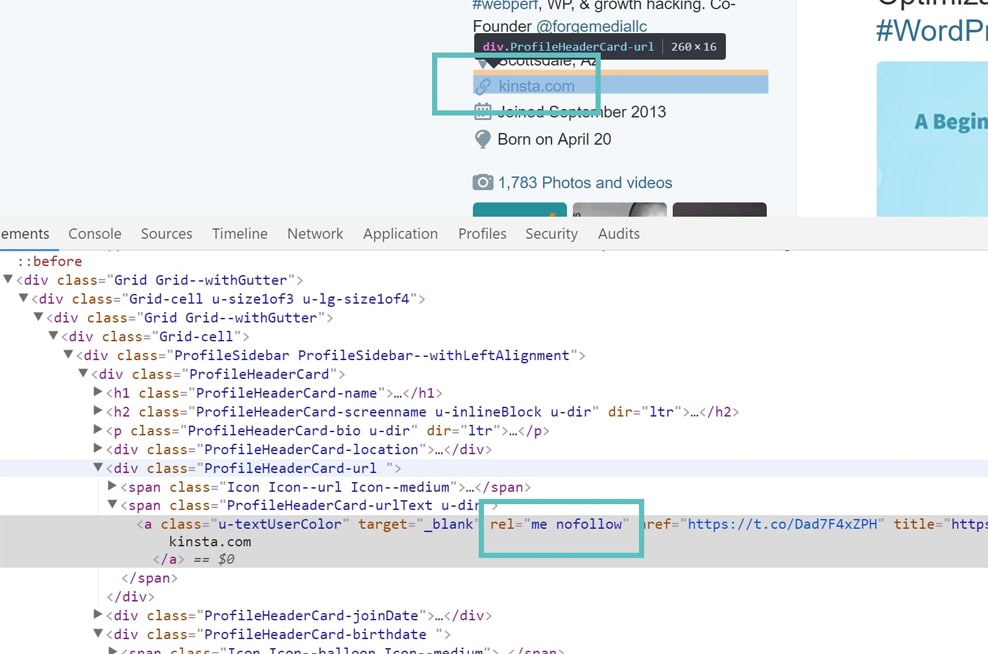This screenshot has width=988, height=654.
Task: Expand the ProfileHeaderCard-location div
Action: [x=98, y=449]
